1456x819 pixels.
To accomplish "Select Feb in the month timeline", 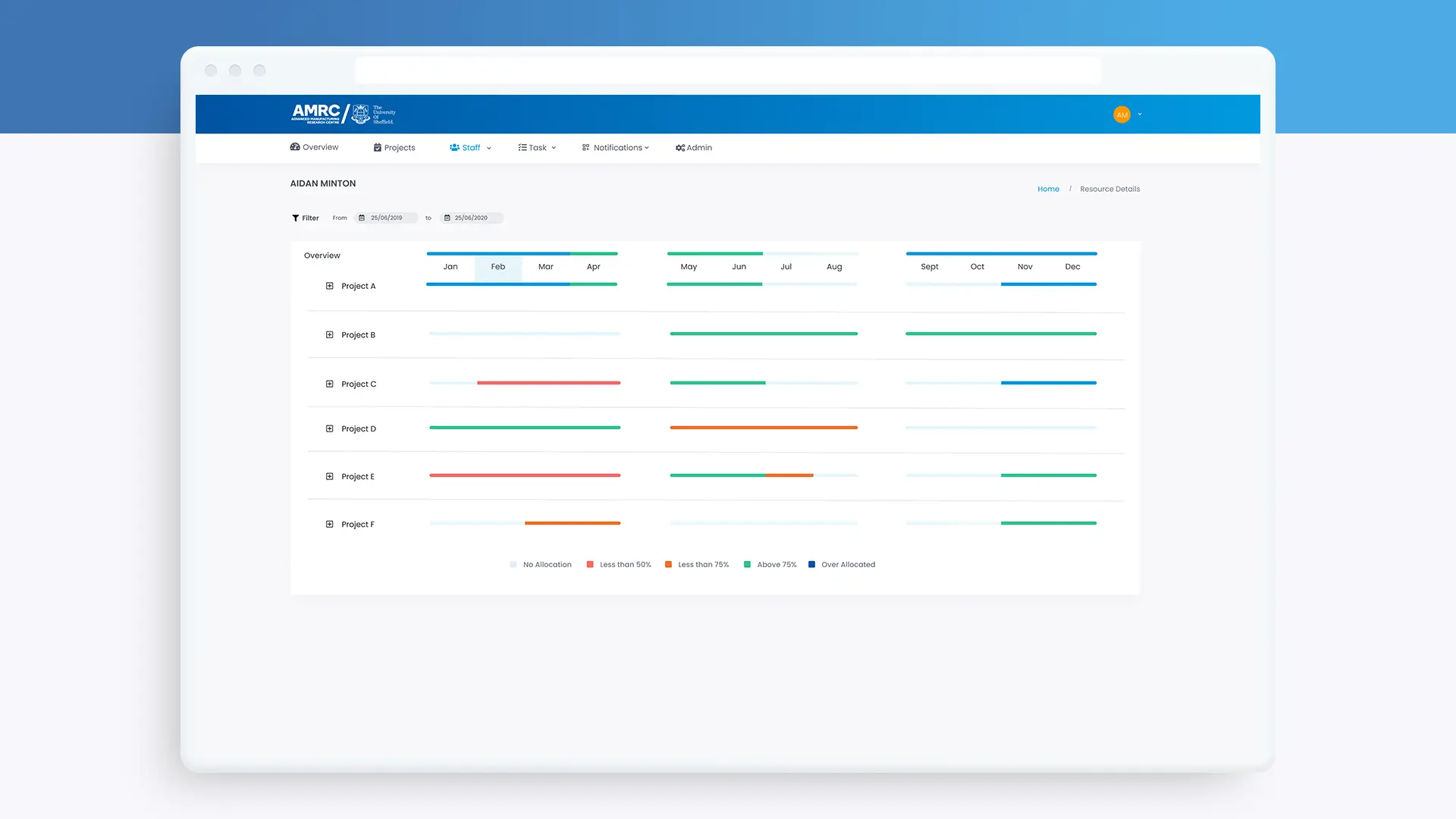I will pyautogui.click(x=498, y=267).
